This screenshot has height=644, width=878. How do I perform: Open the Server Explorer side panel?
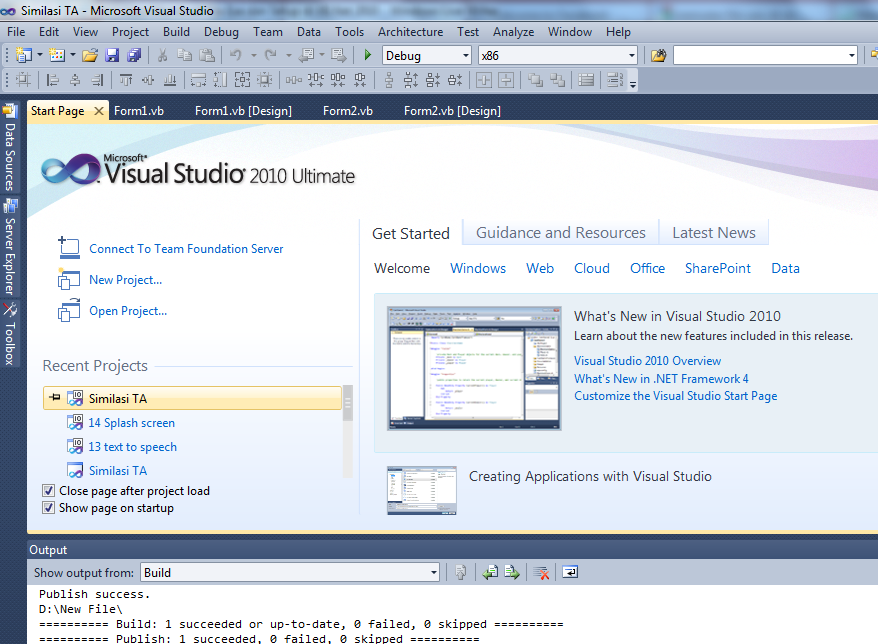click(x=10, y=247)
